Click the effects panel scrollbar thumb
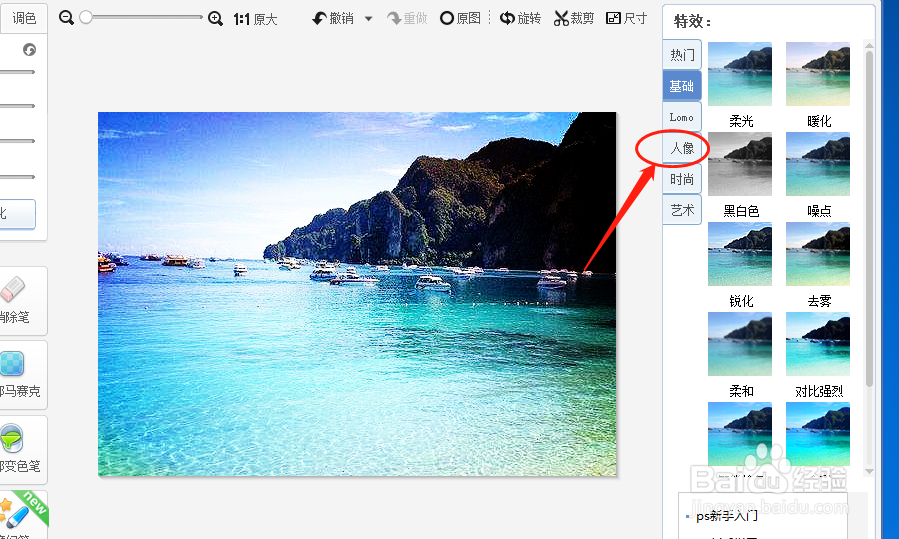This screenshot has width=899, height=539. [x=869, y=218]
